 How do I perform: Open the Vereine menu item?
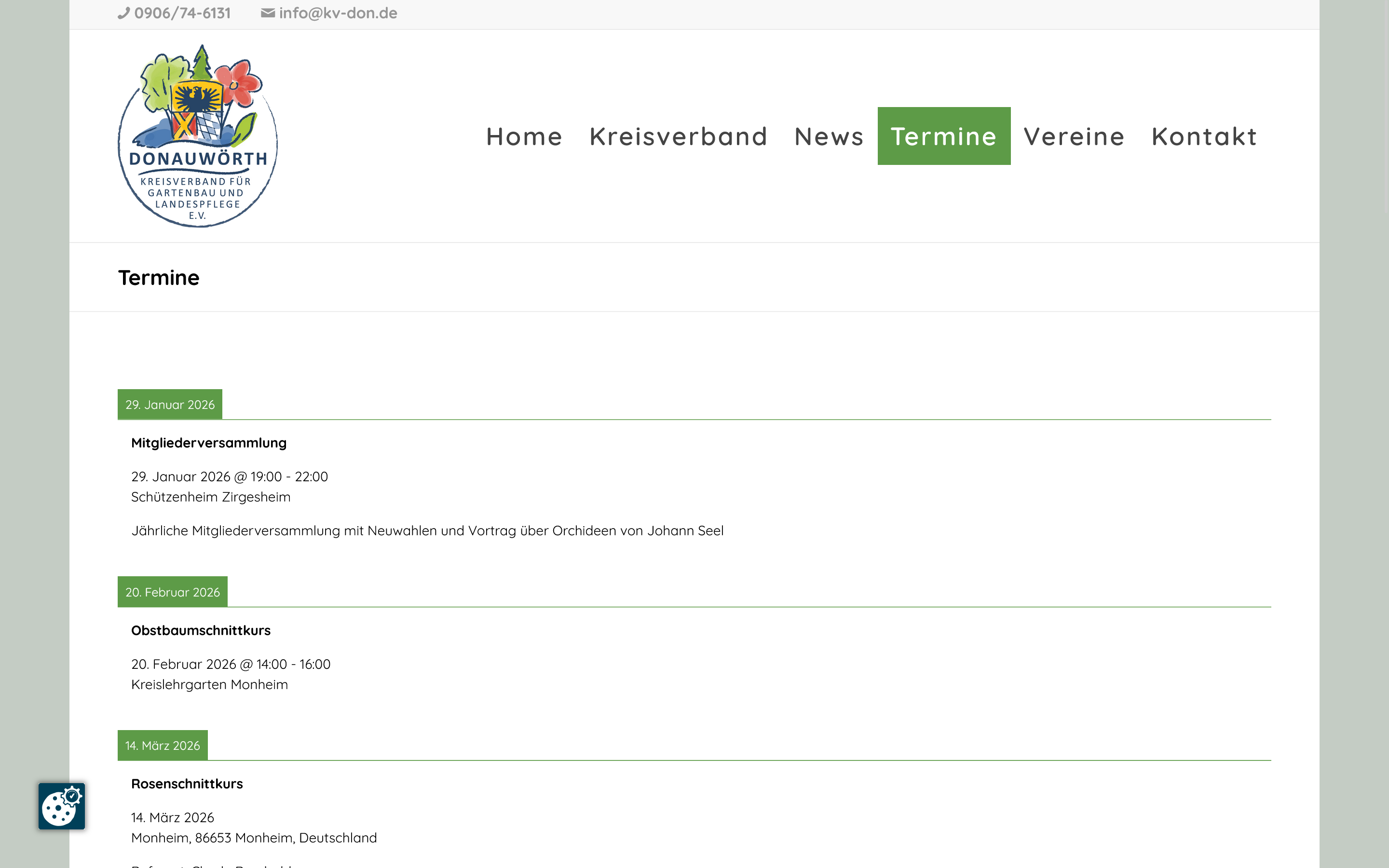1074,136
